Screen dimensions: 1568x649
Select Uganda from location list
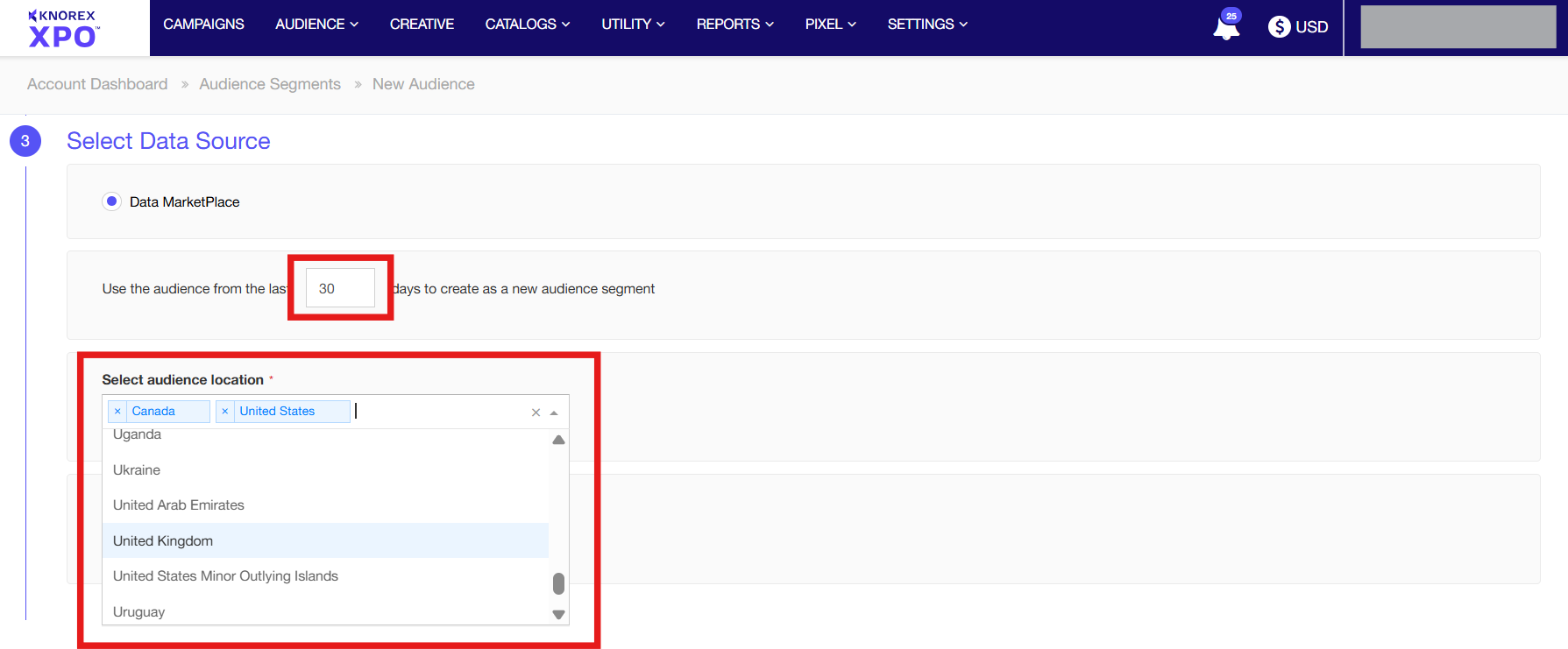click(325, 435)
